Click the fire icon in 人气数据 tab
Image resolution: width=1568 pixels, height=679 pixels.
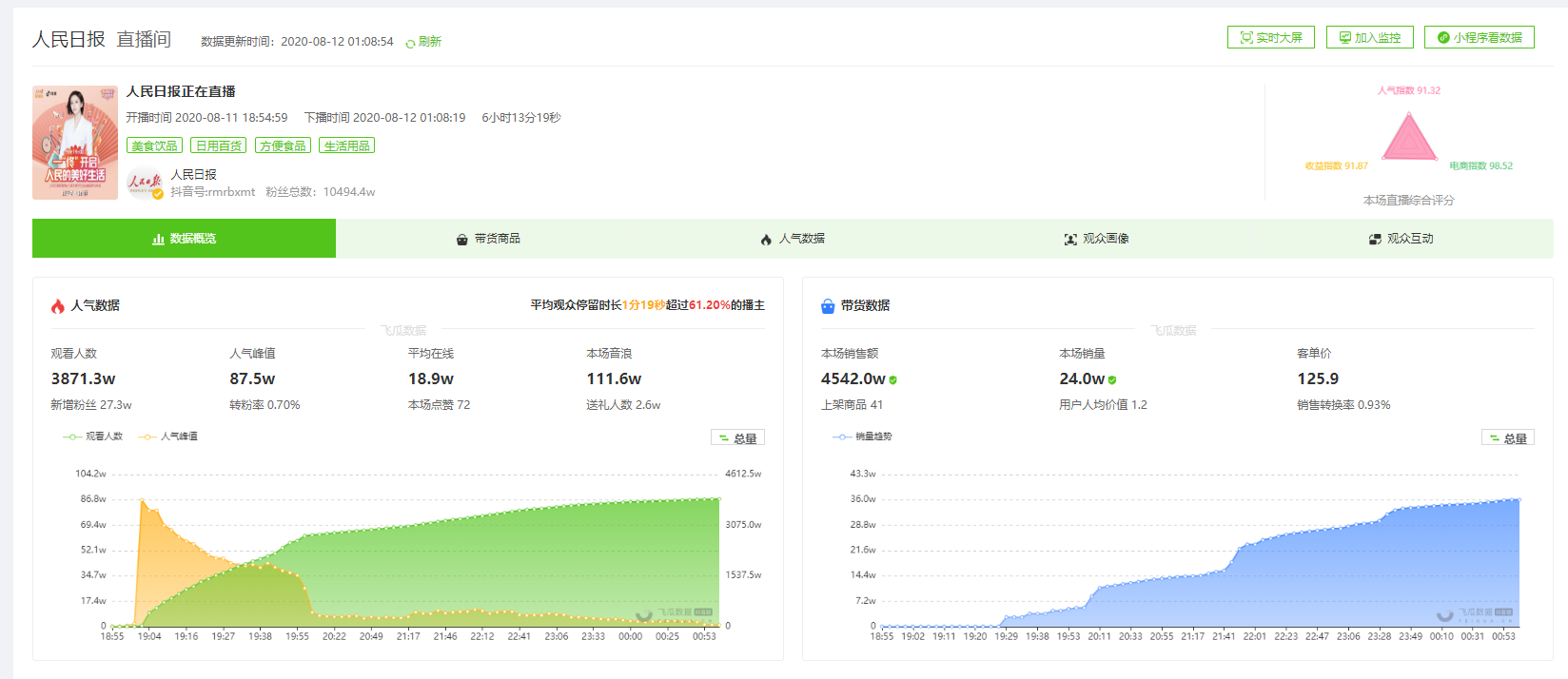coord(766,240)
